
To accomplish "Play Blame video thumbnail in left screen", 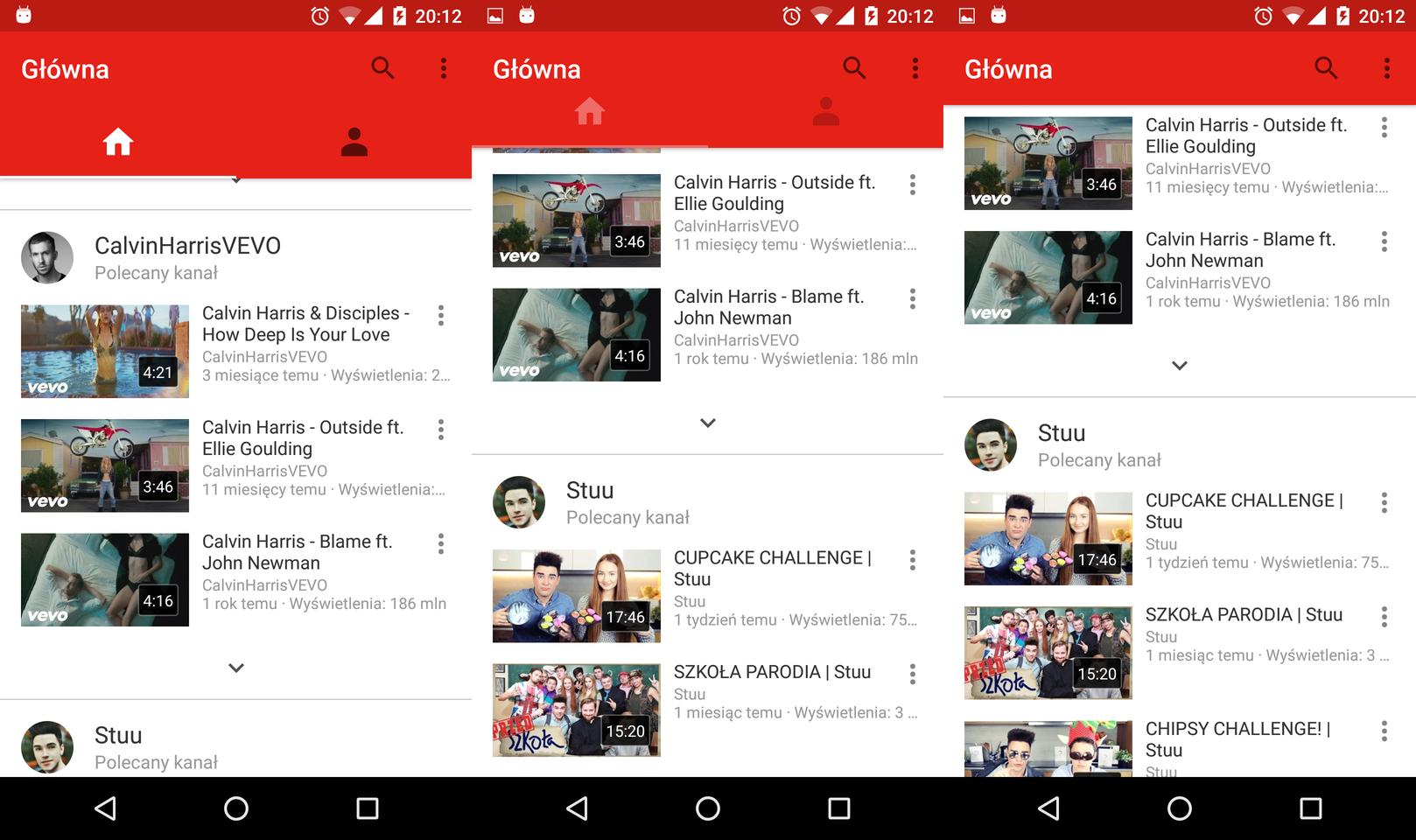I will (105, 580).
